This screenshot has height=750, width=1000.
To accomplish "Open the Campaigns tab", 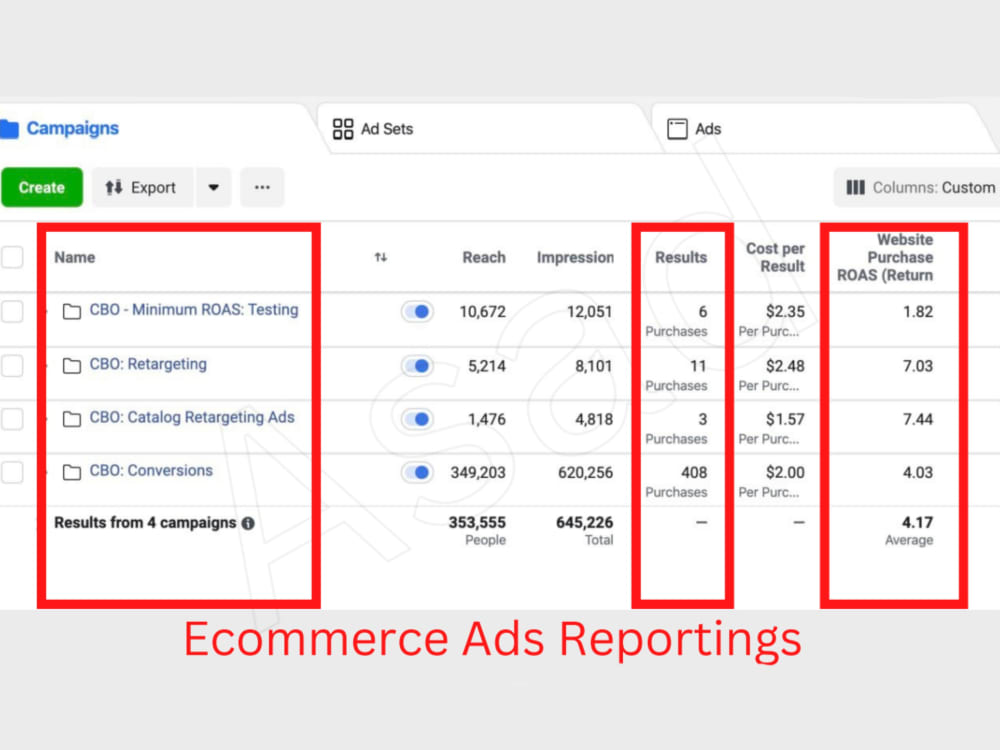I will coord(153,128).
